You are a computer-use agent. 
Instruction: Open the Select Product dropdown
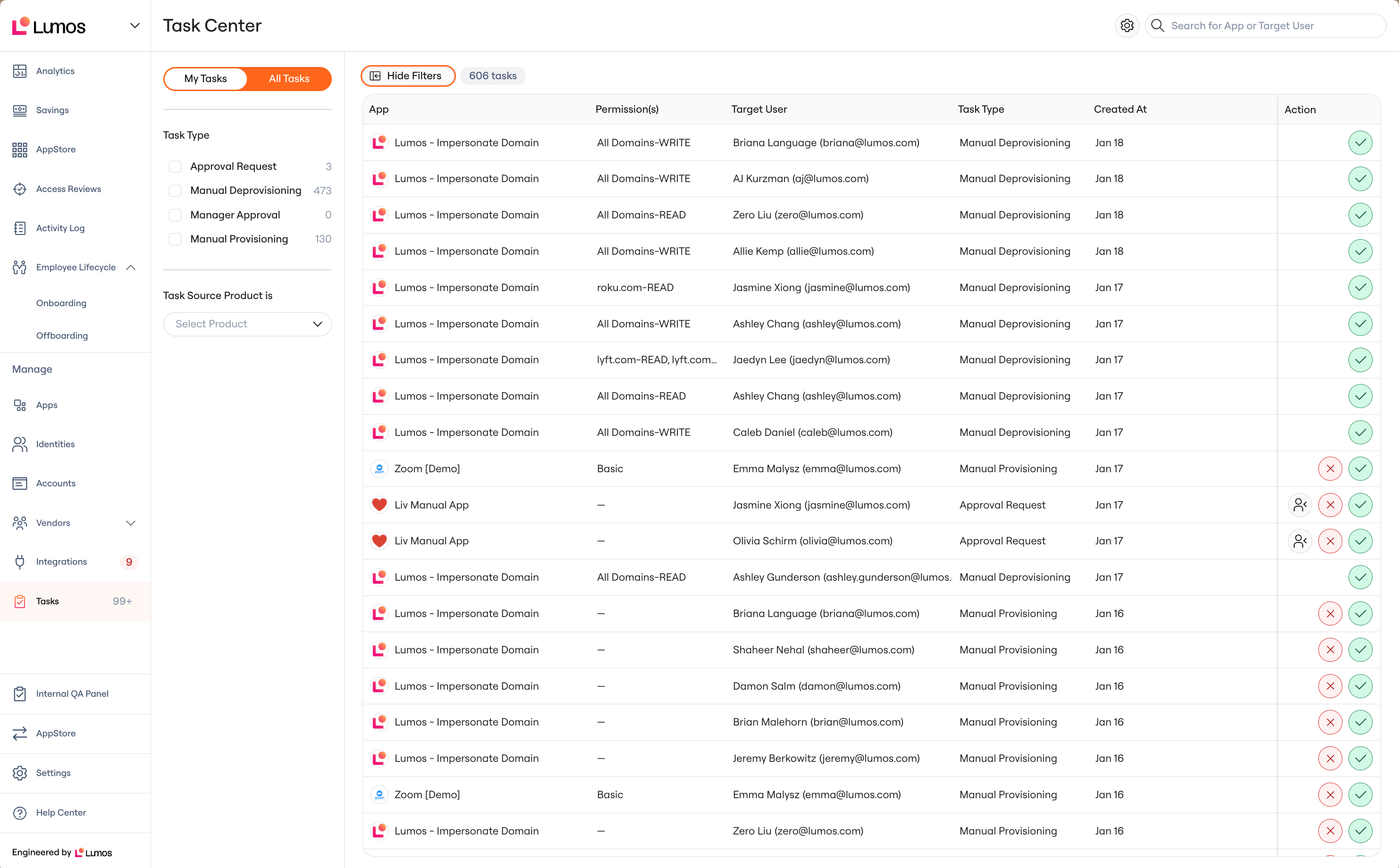[x=247, y=324]
